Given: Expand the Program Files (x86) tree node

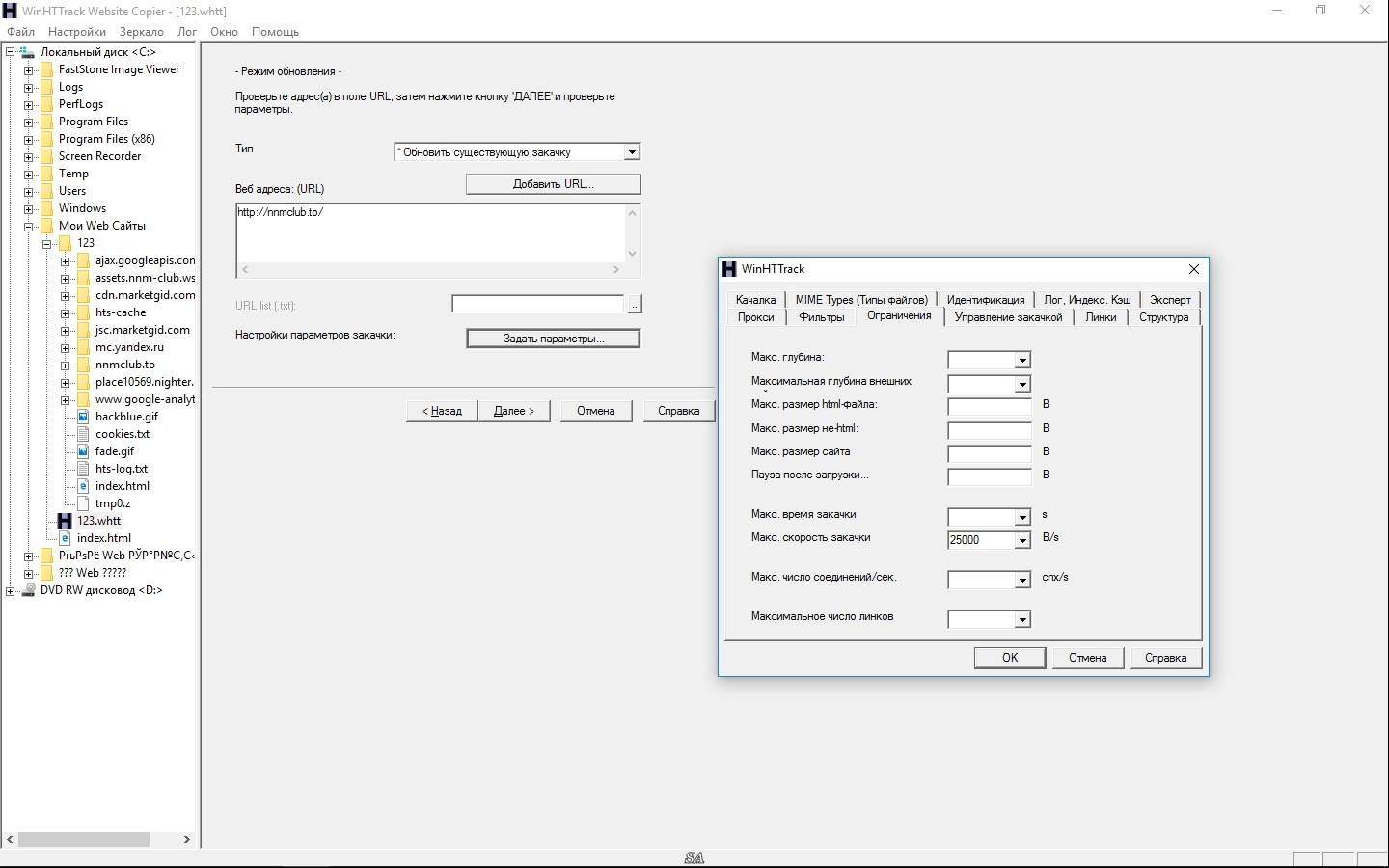Looking at the screenshot, I should 29,140.
